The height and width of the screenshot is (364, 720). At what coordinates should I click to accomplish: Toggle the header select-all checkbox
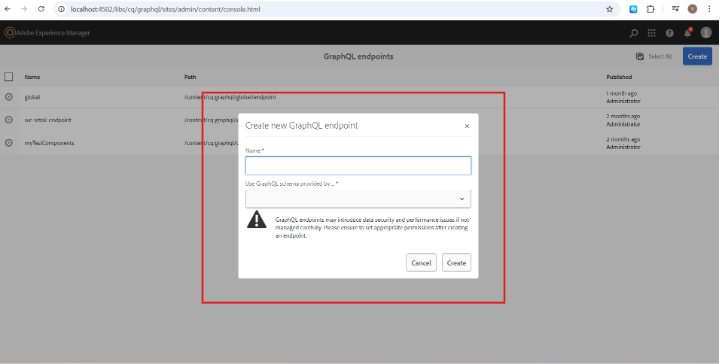(9, 77)
